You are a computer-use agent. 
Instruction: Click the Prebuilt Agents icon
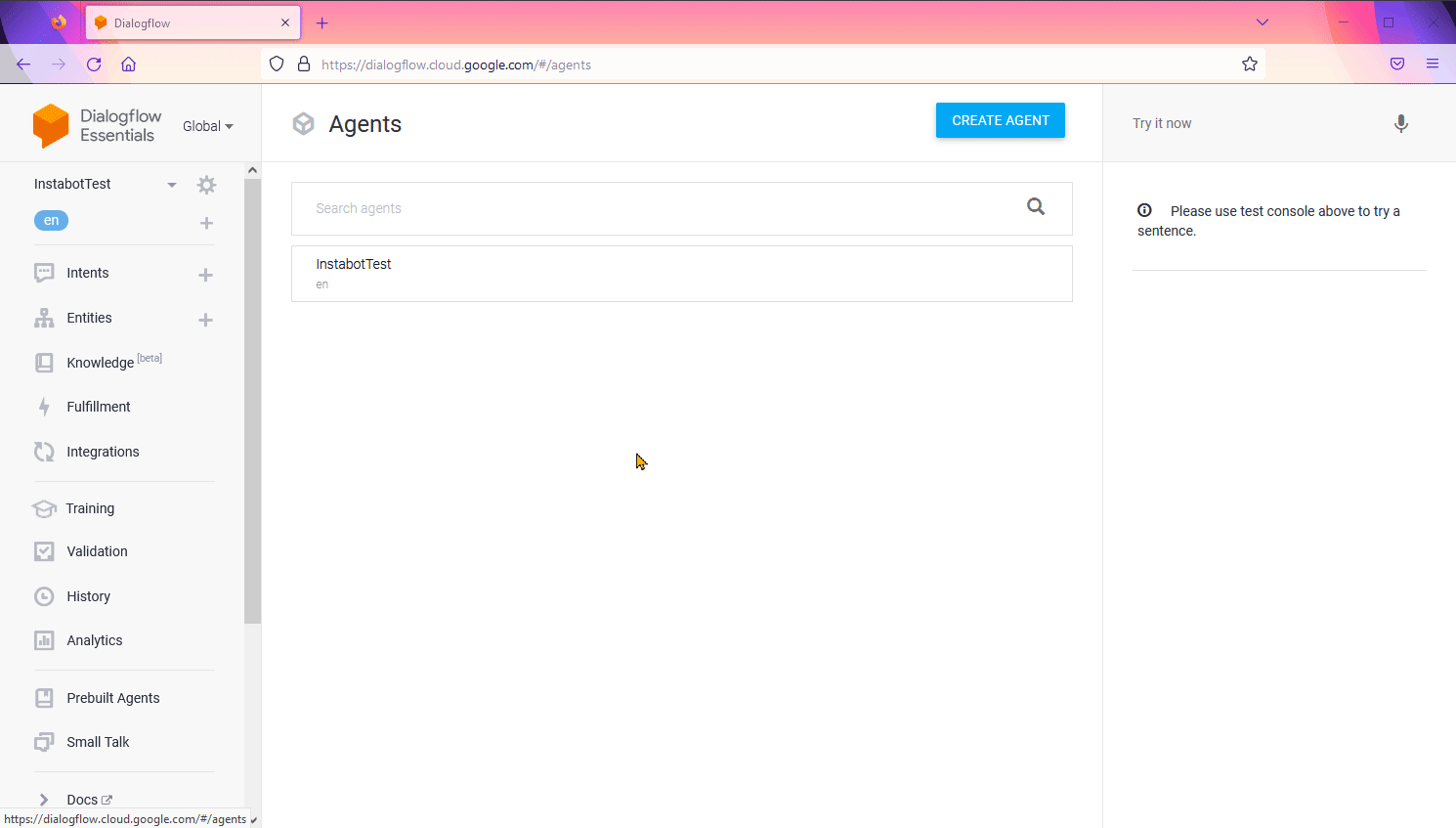coord(44,698)
